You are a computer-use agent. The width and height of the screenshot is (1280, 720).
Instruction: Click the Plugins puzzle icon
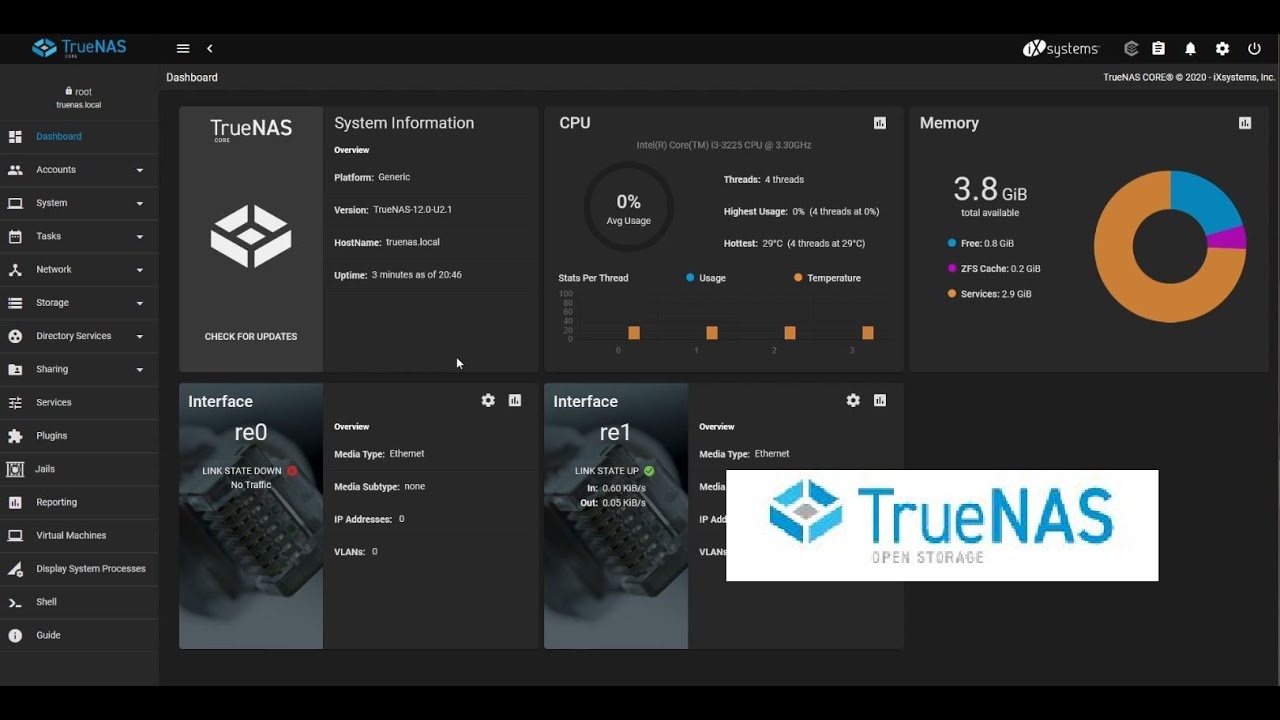[15, 436]
